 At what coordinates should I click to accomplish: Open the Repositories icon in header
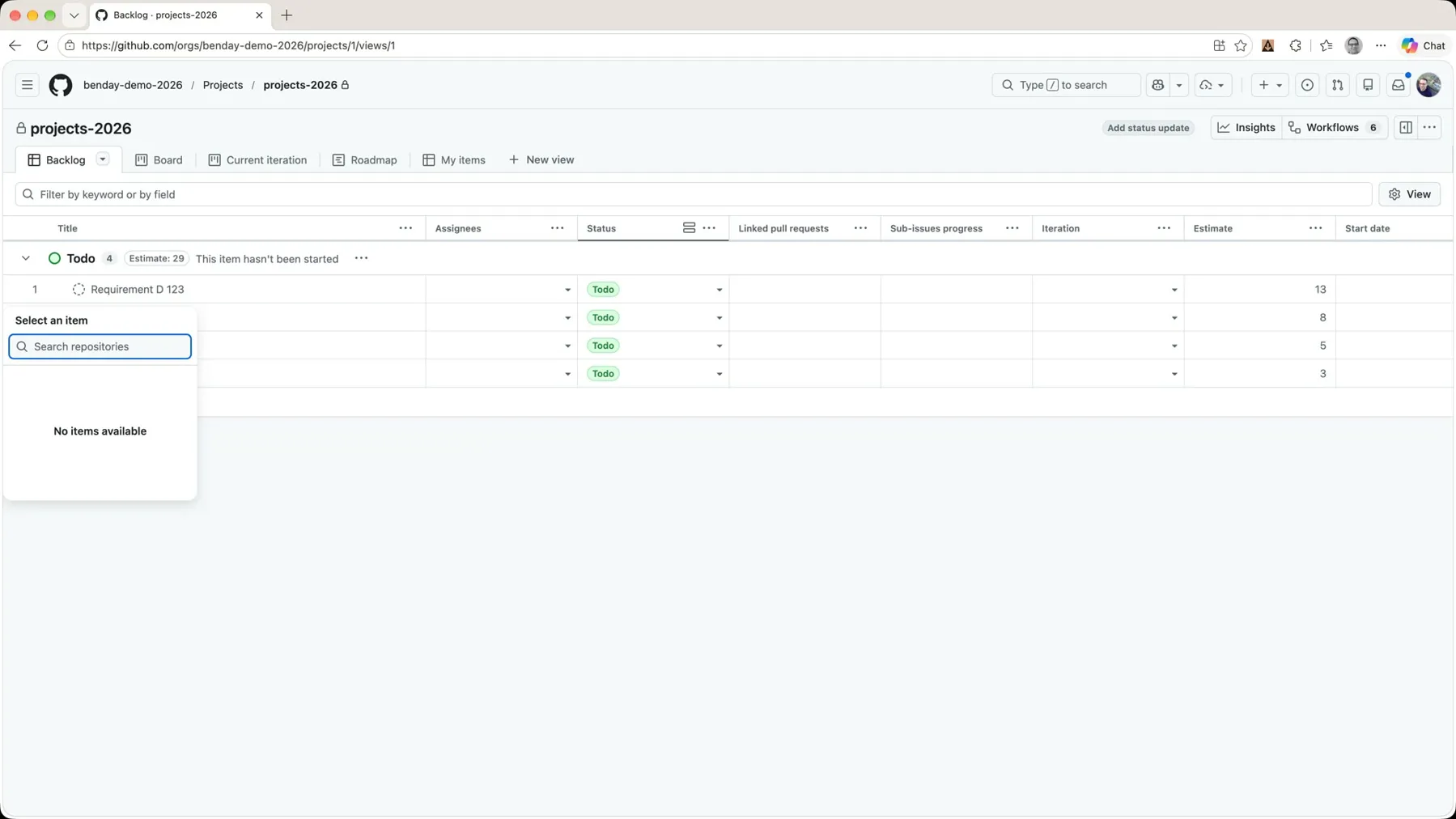(1368, 85)
